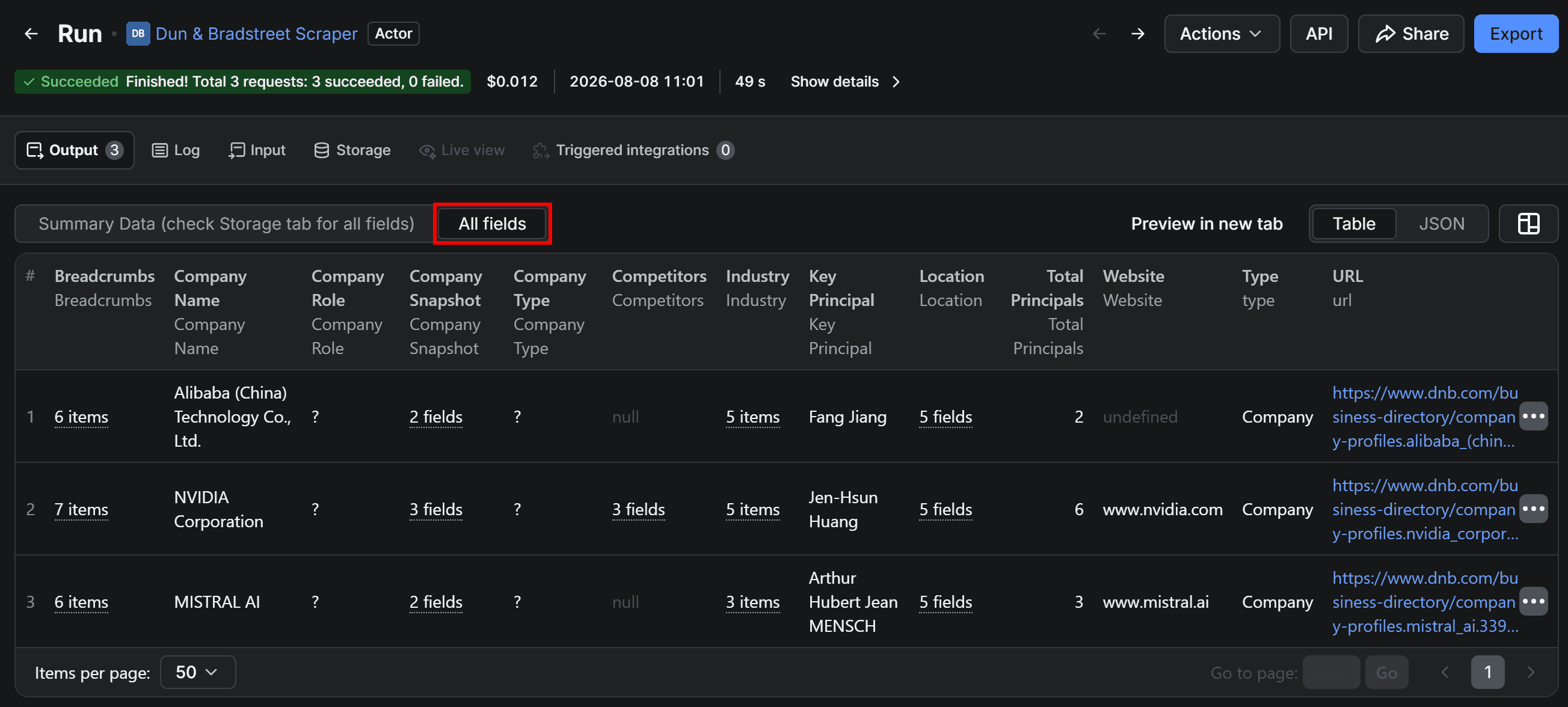Select Summary Data view
This screenshot has height=707, width=1568.
click(226, 224)
